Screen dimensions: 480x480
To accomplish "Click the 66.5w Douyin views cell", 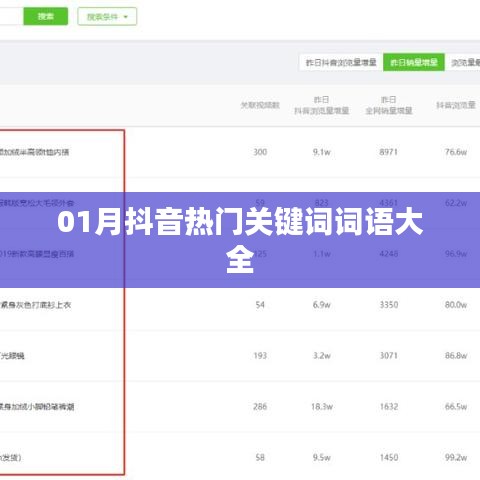I will [456, 407].
